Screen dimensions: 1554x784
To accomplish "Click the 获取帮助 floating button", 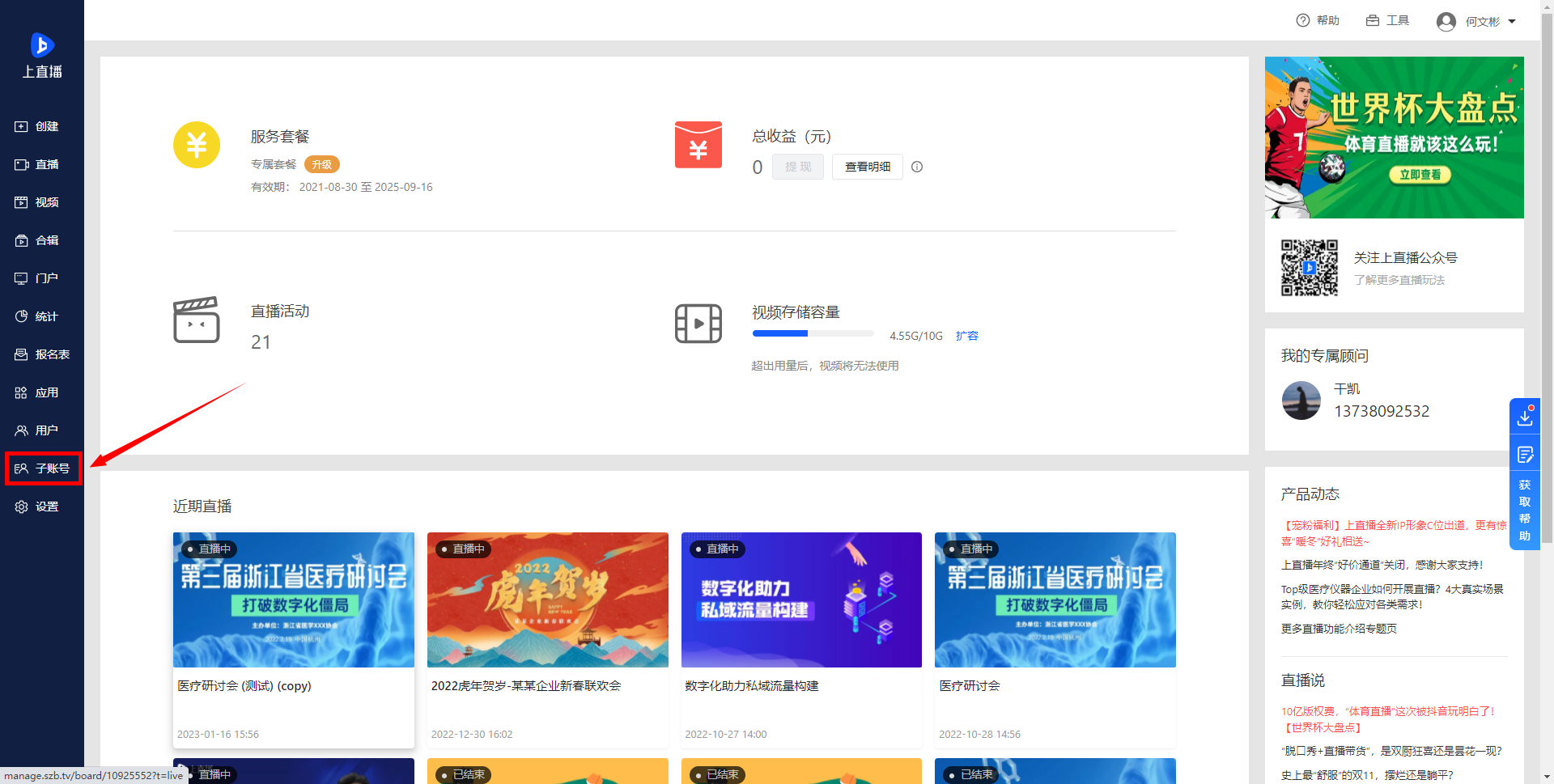I will tap(1525, 510).
